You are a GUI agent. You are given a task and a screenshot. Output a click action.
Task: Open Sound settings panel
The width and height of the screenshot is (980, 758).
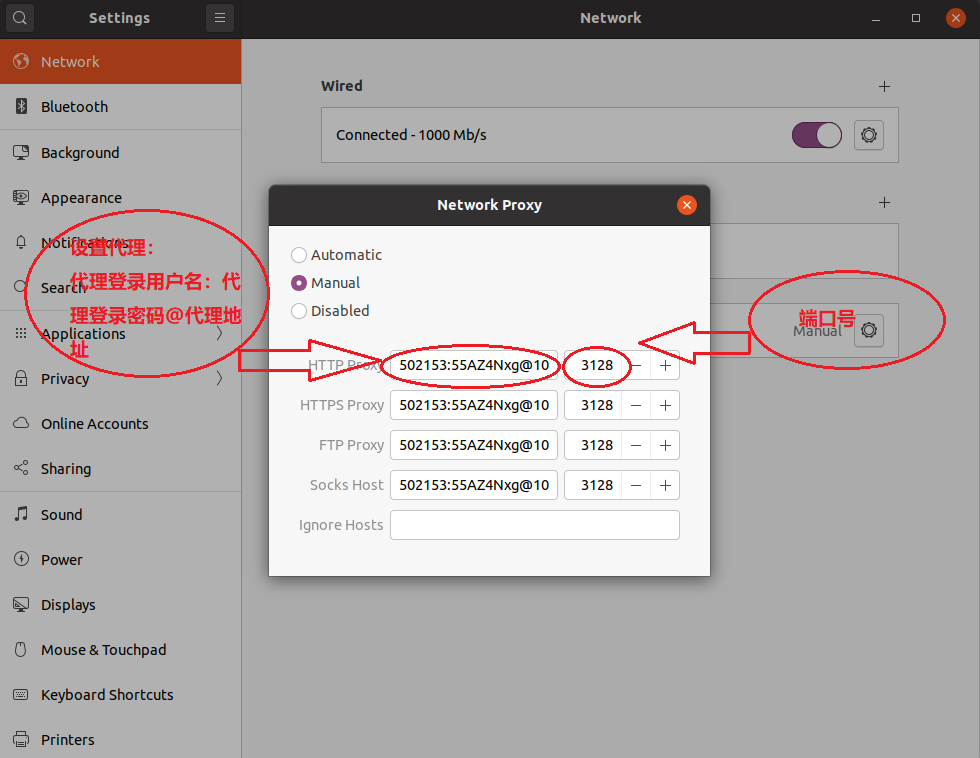coord(121,514)
